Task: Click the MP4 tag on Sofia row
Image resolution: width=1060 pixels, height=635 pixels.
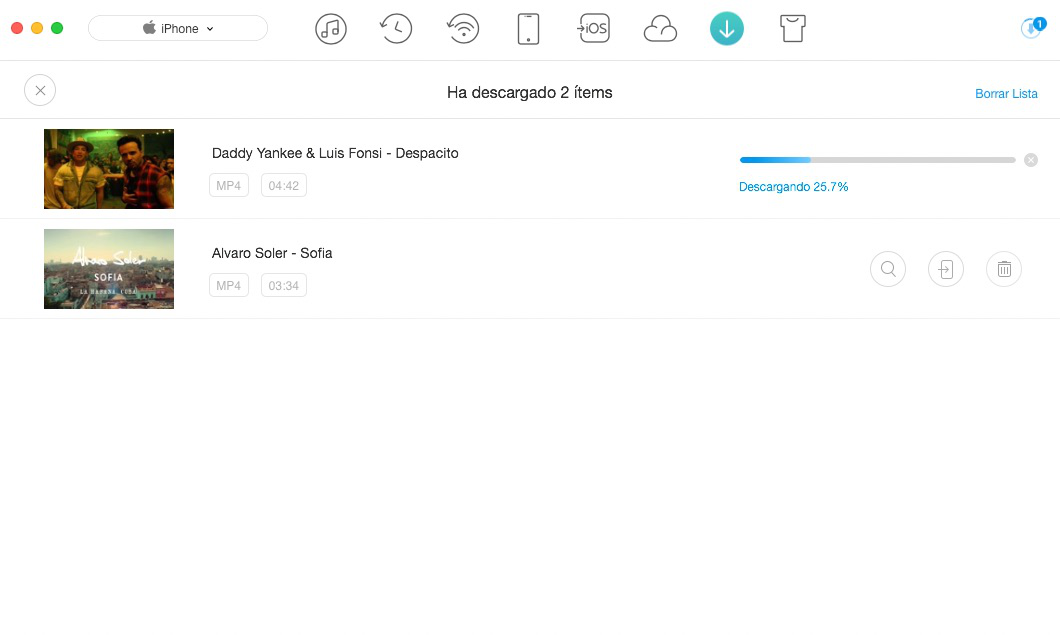Action: point(228,285)
